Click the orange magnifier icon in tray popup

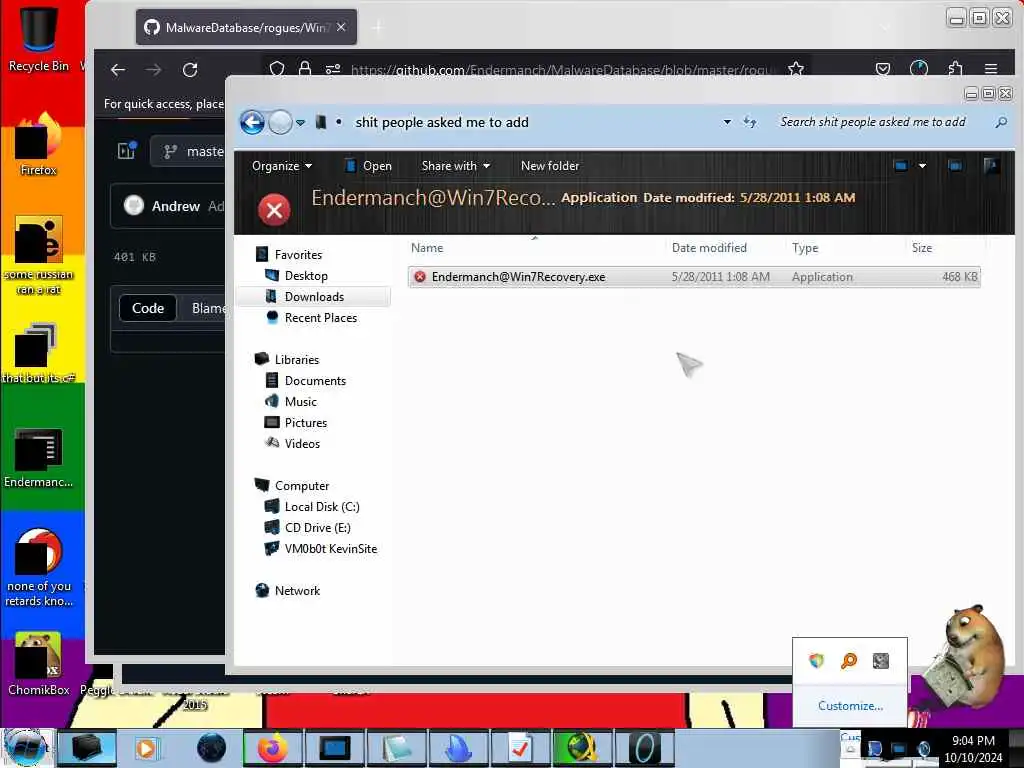848,661
